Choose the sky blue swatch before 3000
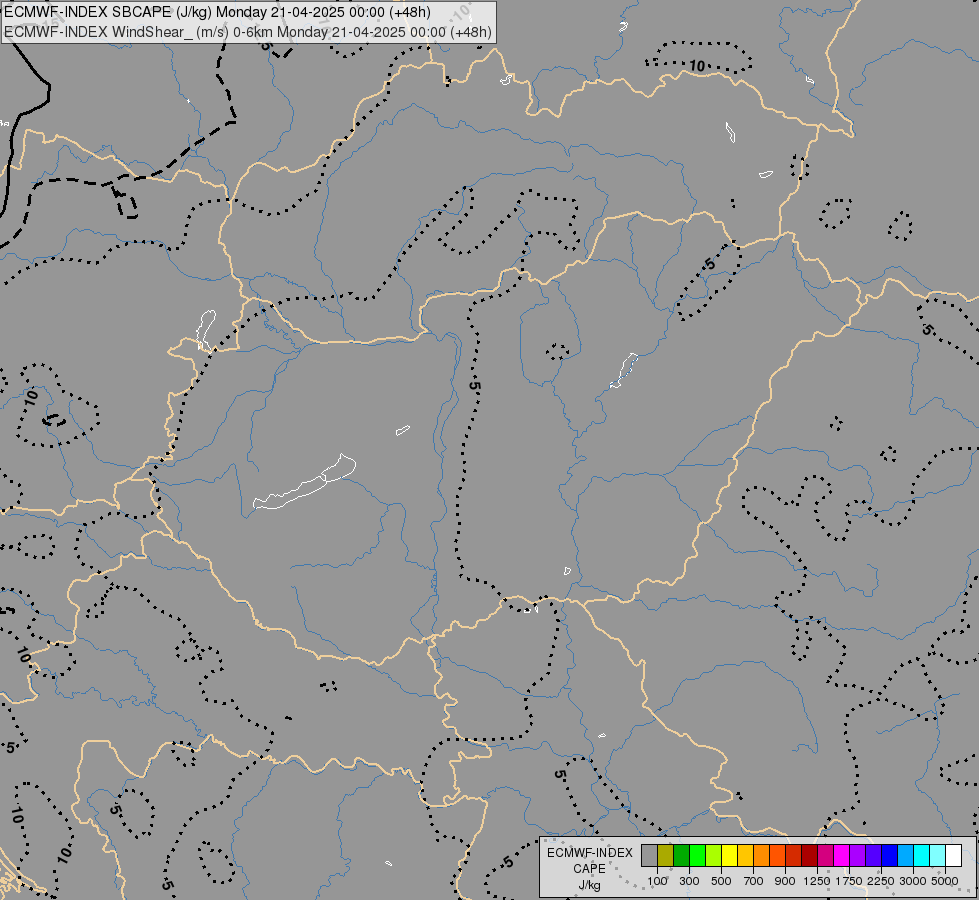 pyautogui.click(x=906, y=856)
